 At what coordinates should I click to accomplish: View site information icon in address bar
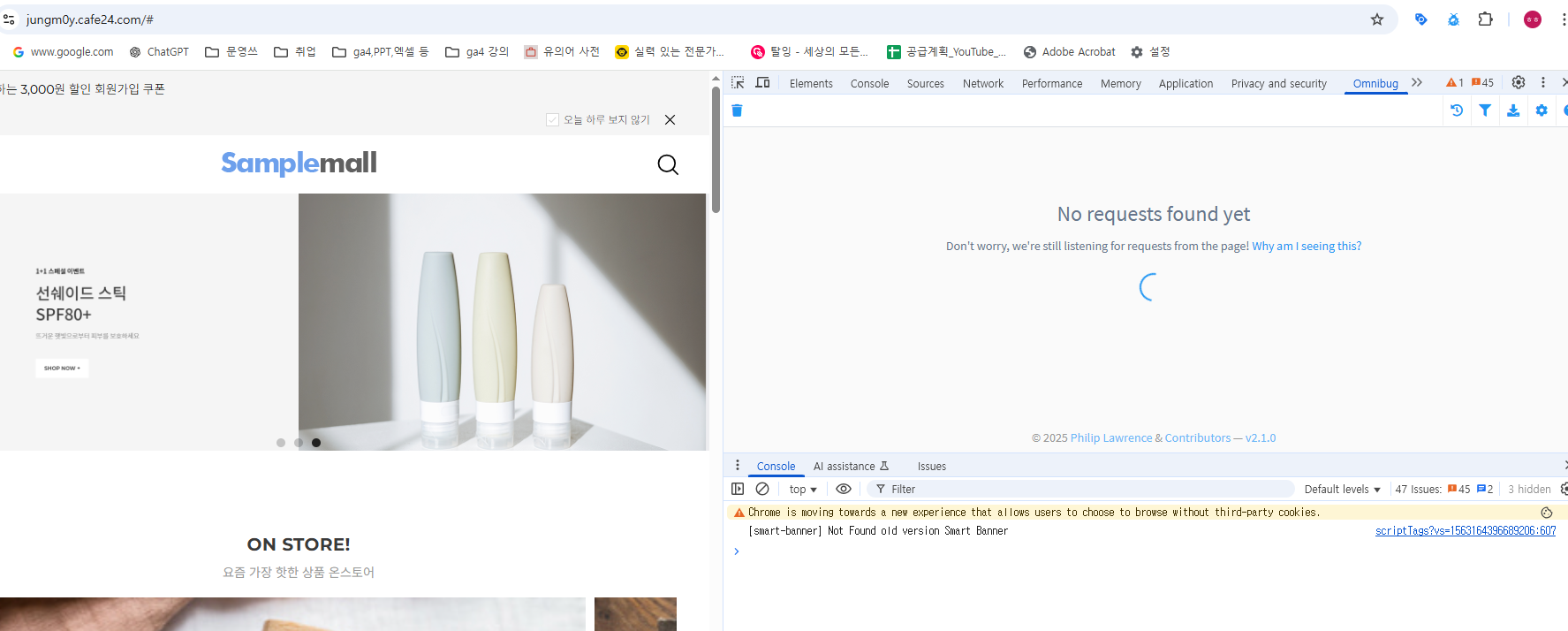[9, 19]
